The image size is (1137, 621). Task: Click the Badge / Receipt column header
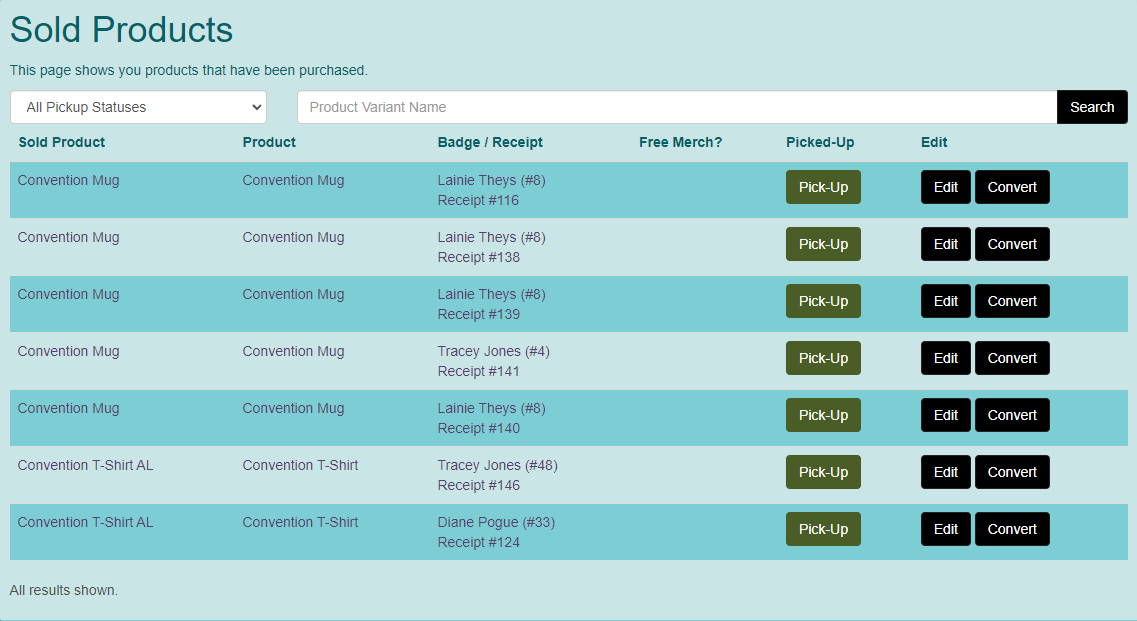pyautogui.click(x=490, y=142)
